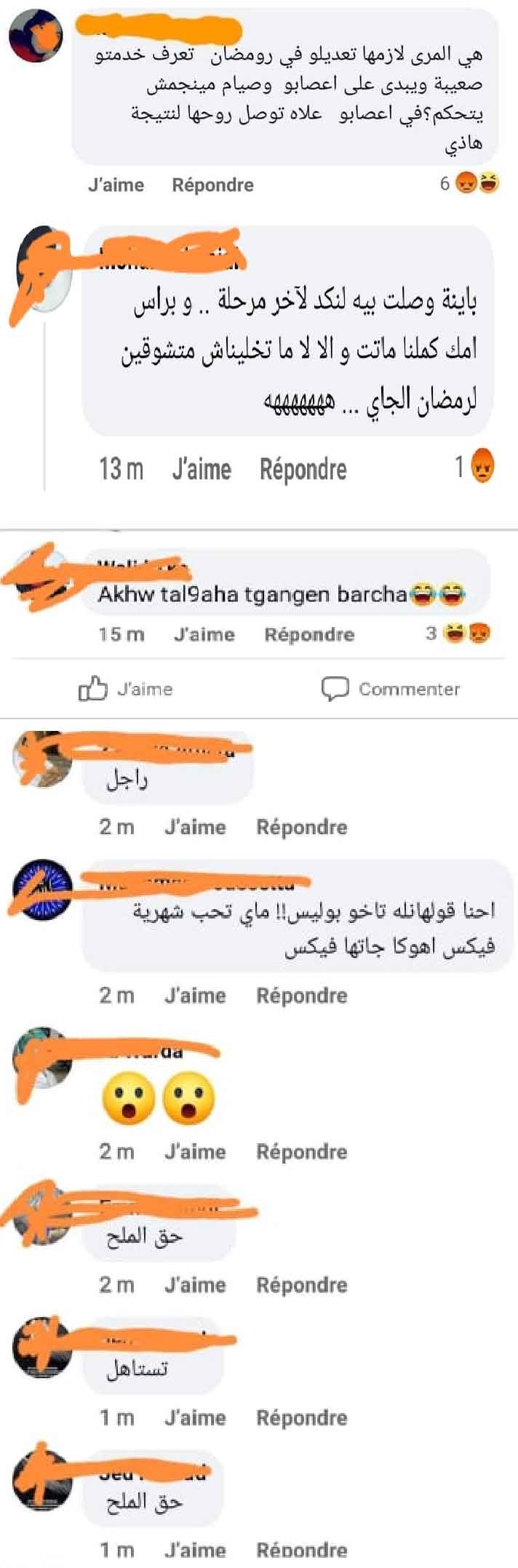
Task: Like the راجل comment
Action: [x=195, y=827]
